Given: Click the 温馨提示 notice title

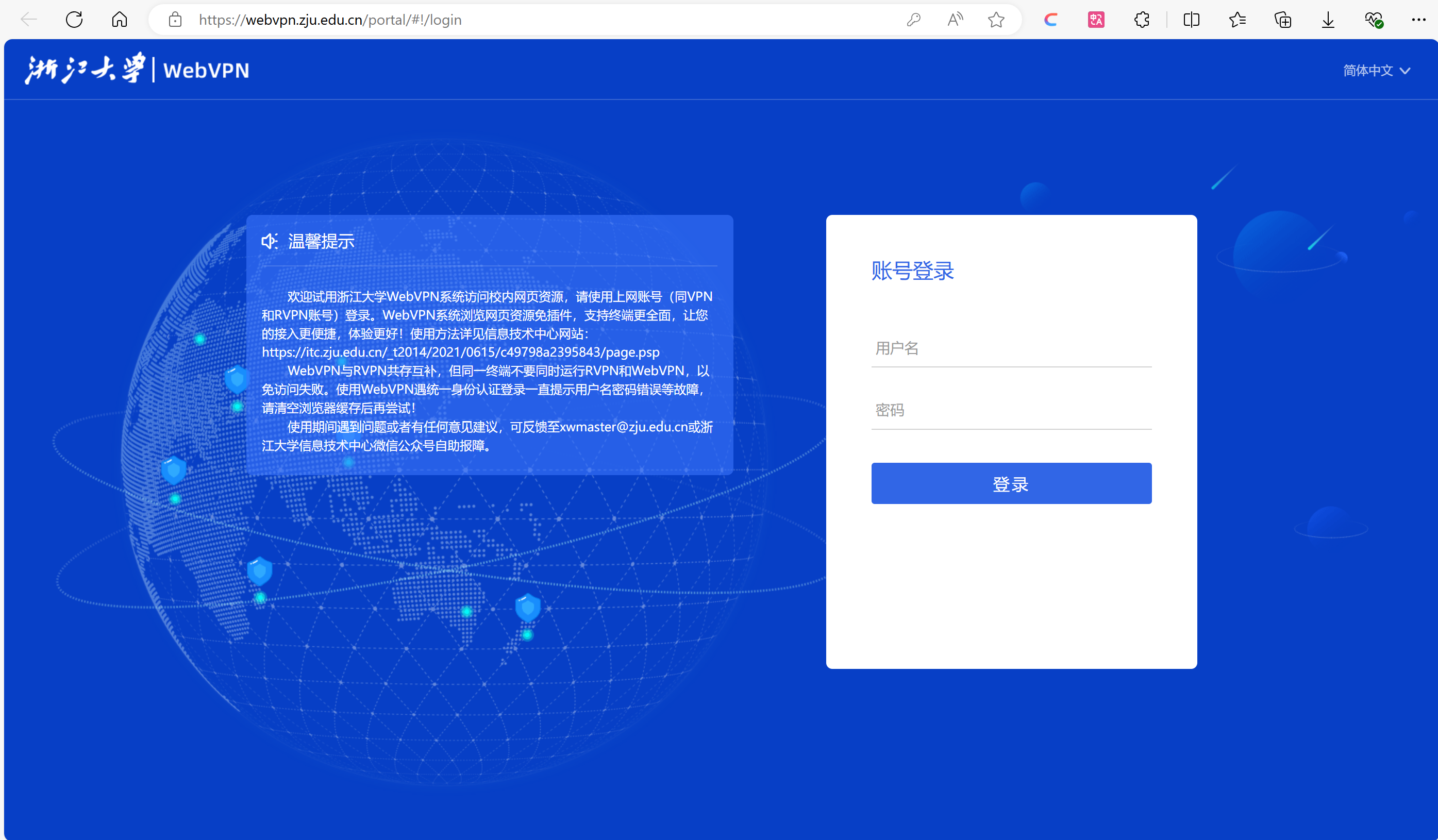Looking at the screenshot, I should [x=321, y=241].
